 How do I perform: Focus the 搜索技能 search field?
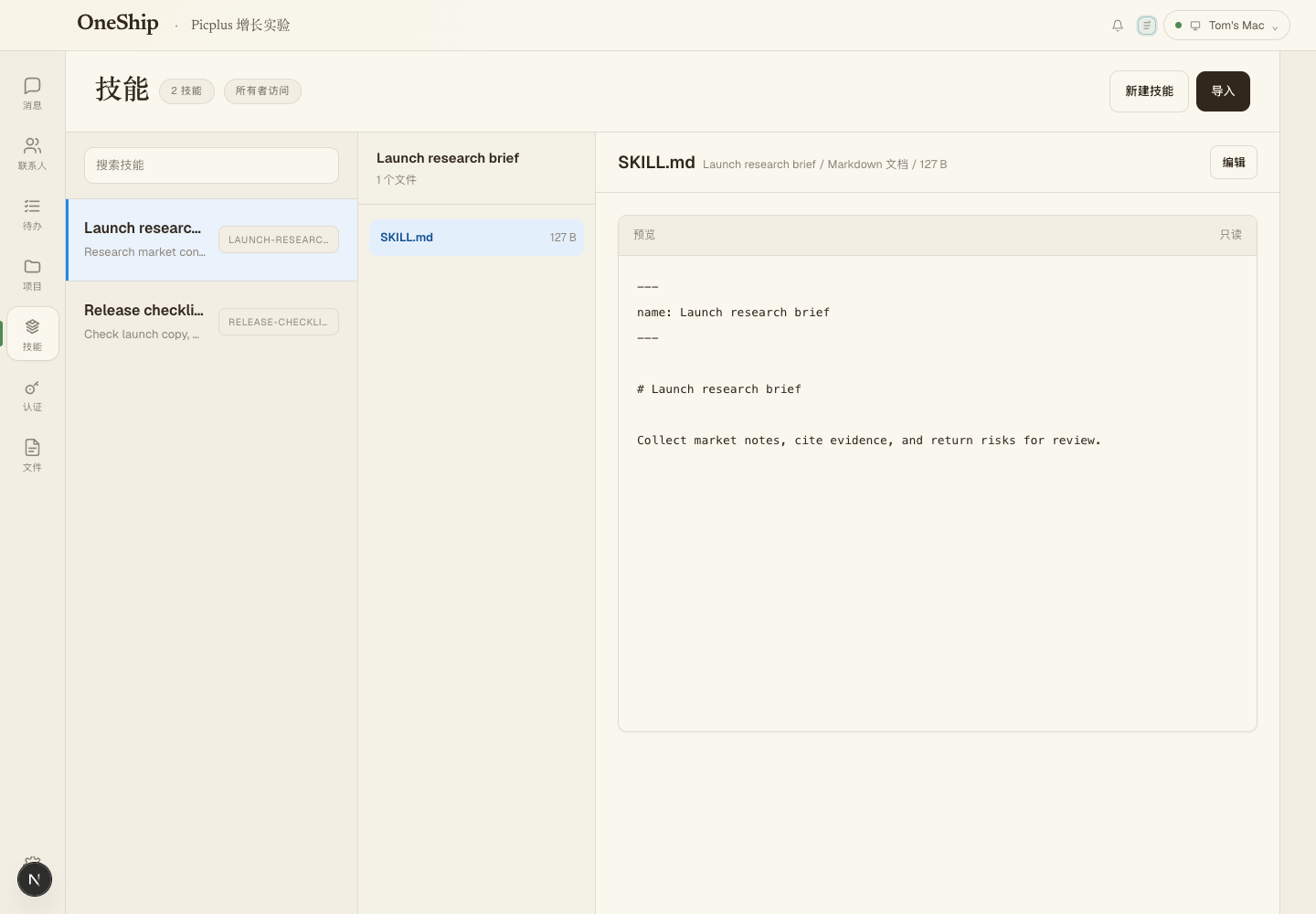[x=211, y=165]
